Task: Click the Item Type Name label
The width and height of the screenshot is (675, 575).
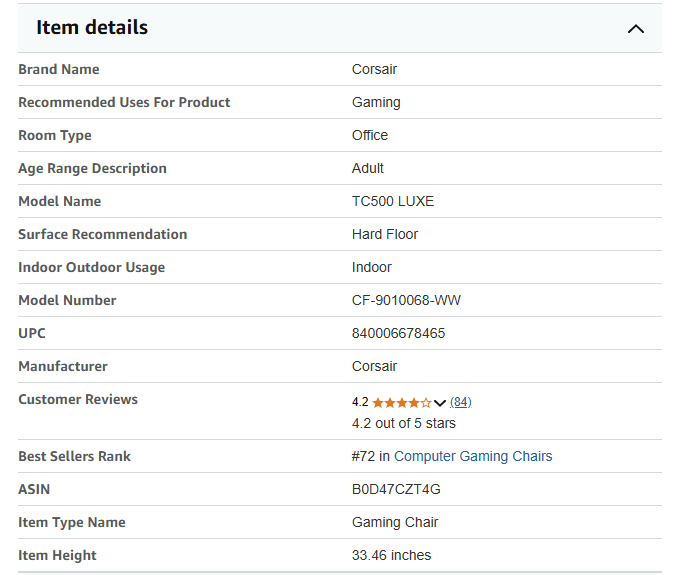Action: [x=72, y=523]
